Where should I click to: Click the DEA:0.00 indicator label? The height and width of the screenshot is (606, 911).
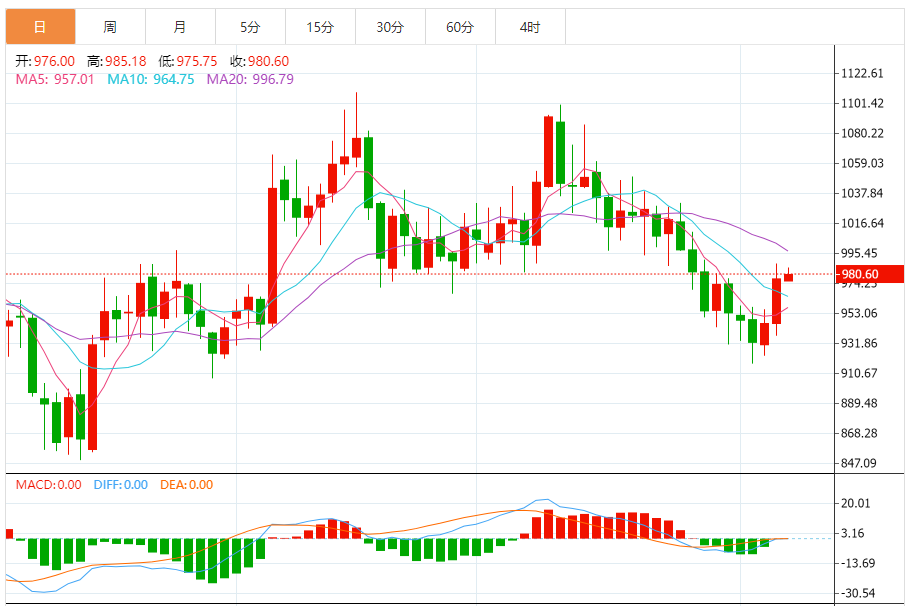point(186,485)
